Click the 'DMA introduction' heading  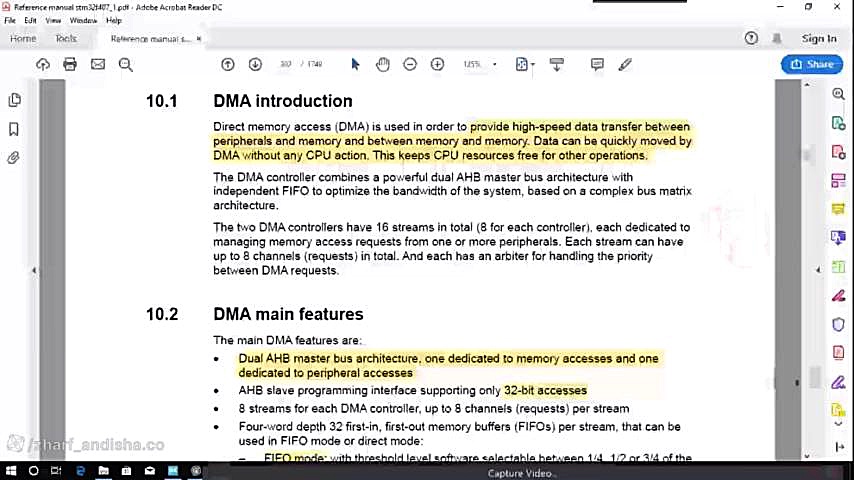[x=283, y=101]
